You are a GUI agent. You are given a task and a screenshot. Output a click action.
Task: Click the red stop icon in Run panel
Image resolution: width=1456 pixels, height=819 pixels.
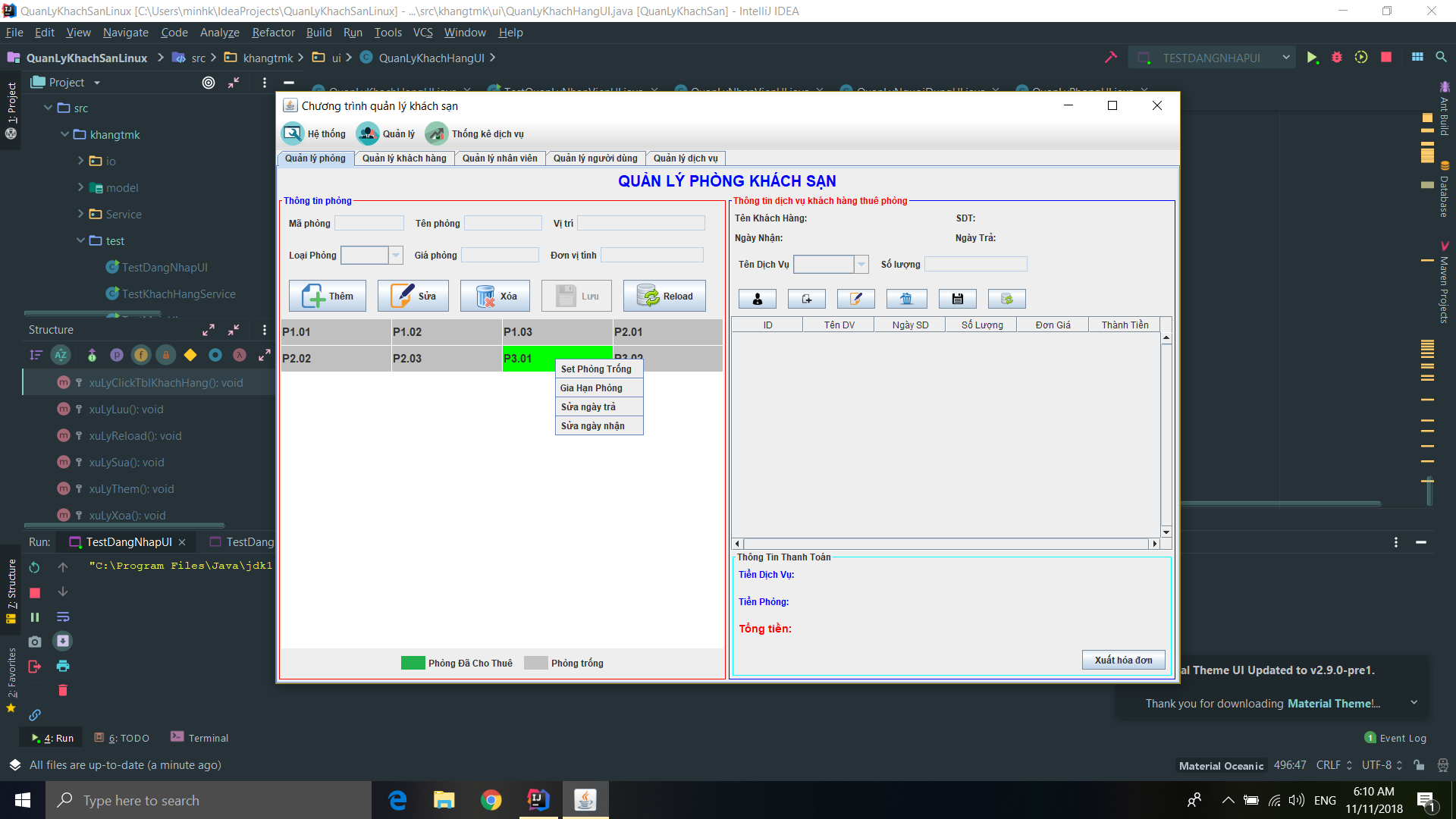pyautogui.click(x=35, y=592)
